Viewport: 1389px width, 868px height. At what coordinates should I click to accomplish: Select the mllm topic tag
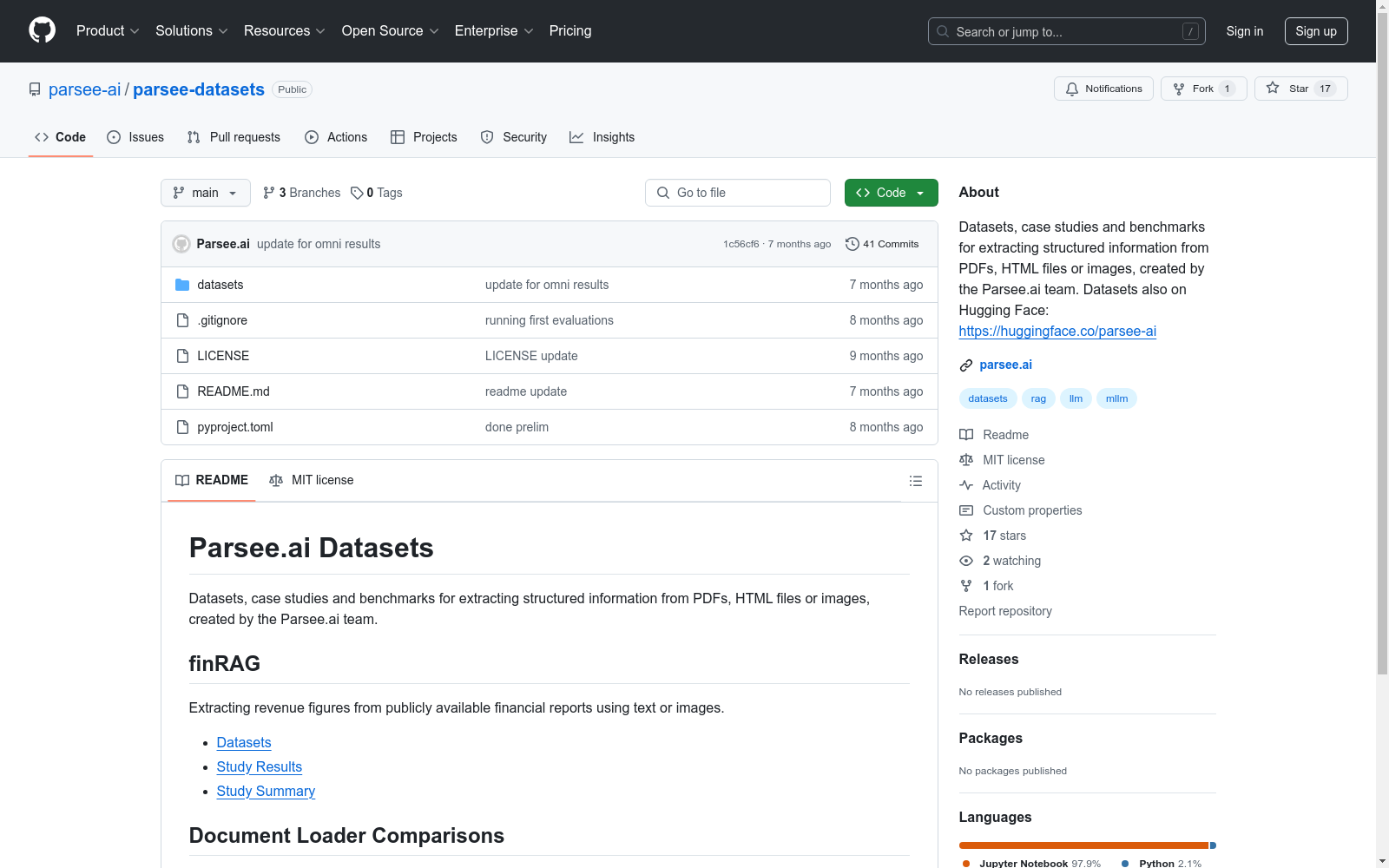pyautogui.click(x=1116, y=398)
